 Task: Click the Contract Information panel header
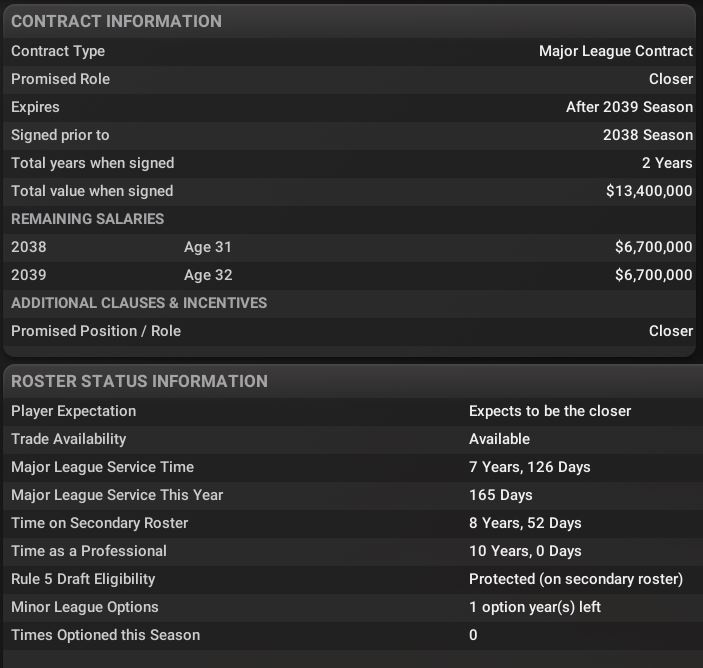(x=116, y=21)
